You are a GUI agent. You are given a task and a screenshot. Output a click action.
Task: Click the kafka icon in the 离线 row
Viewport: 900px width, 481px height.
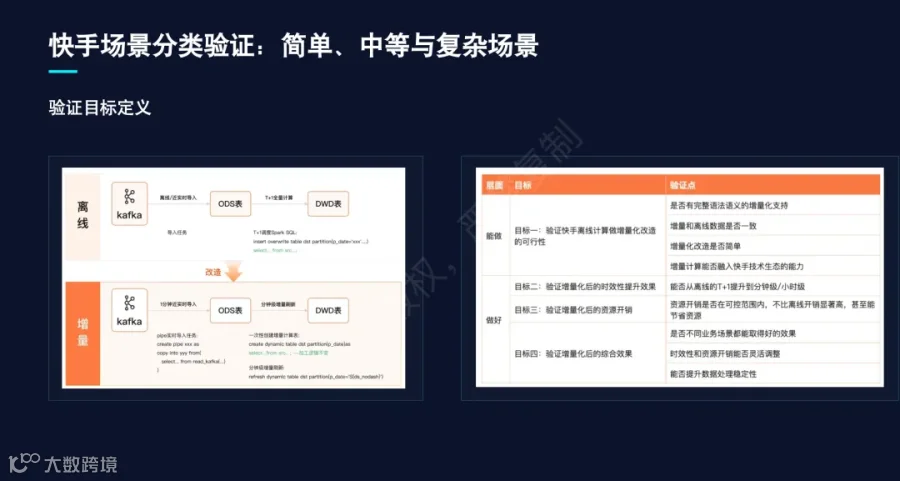tap(129, 203)
